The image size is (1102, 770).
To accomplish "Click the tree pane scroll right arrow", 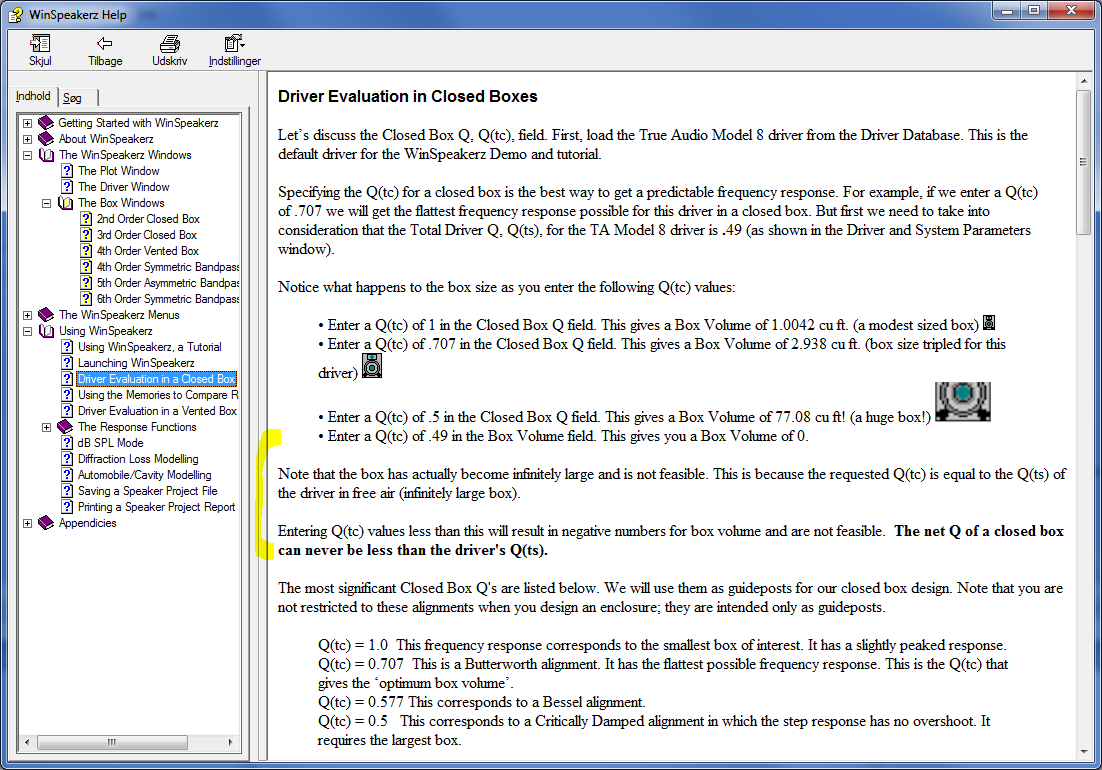I will click(x=231, y=742).
